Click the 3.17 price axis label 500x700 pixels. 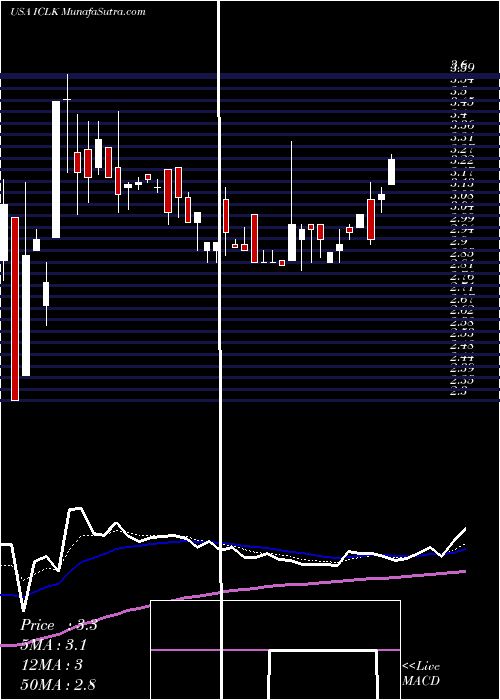click(x=462, y=173)
